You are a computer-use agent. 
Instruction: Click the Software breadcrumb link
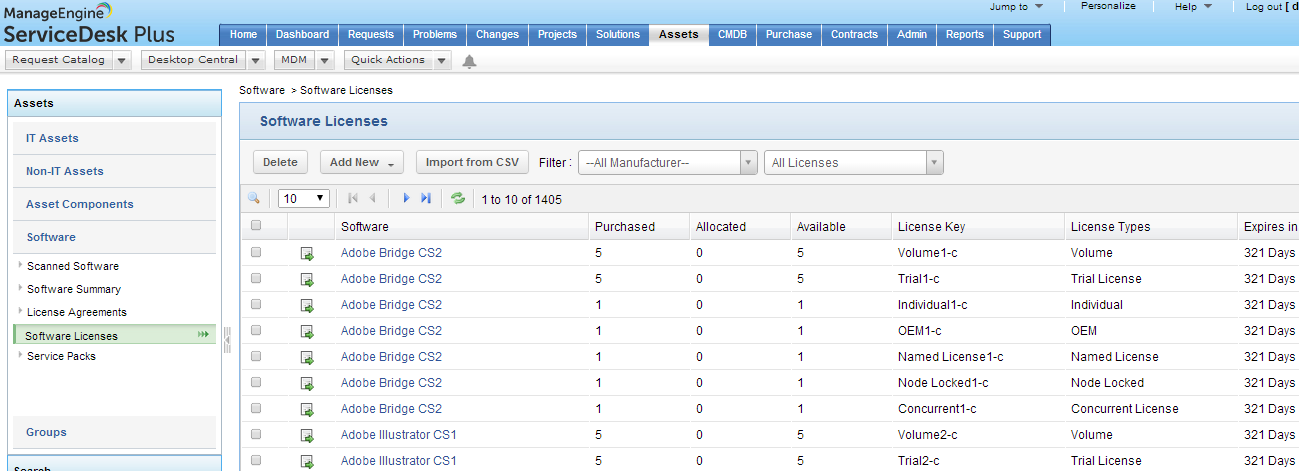262,90
